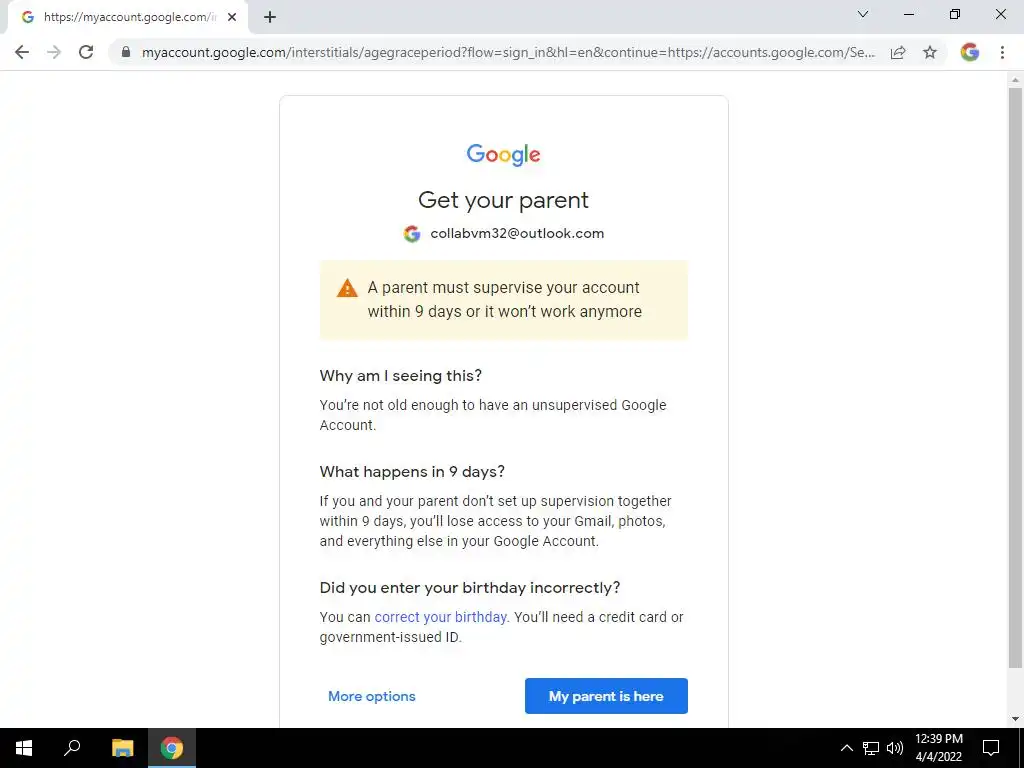View site info via the padlock icon
Screen dimensions: 1024x768
click(x=126, y=52)
